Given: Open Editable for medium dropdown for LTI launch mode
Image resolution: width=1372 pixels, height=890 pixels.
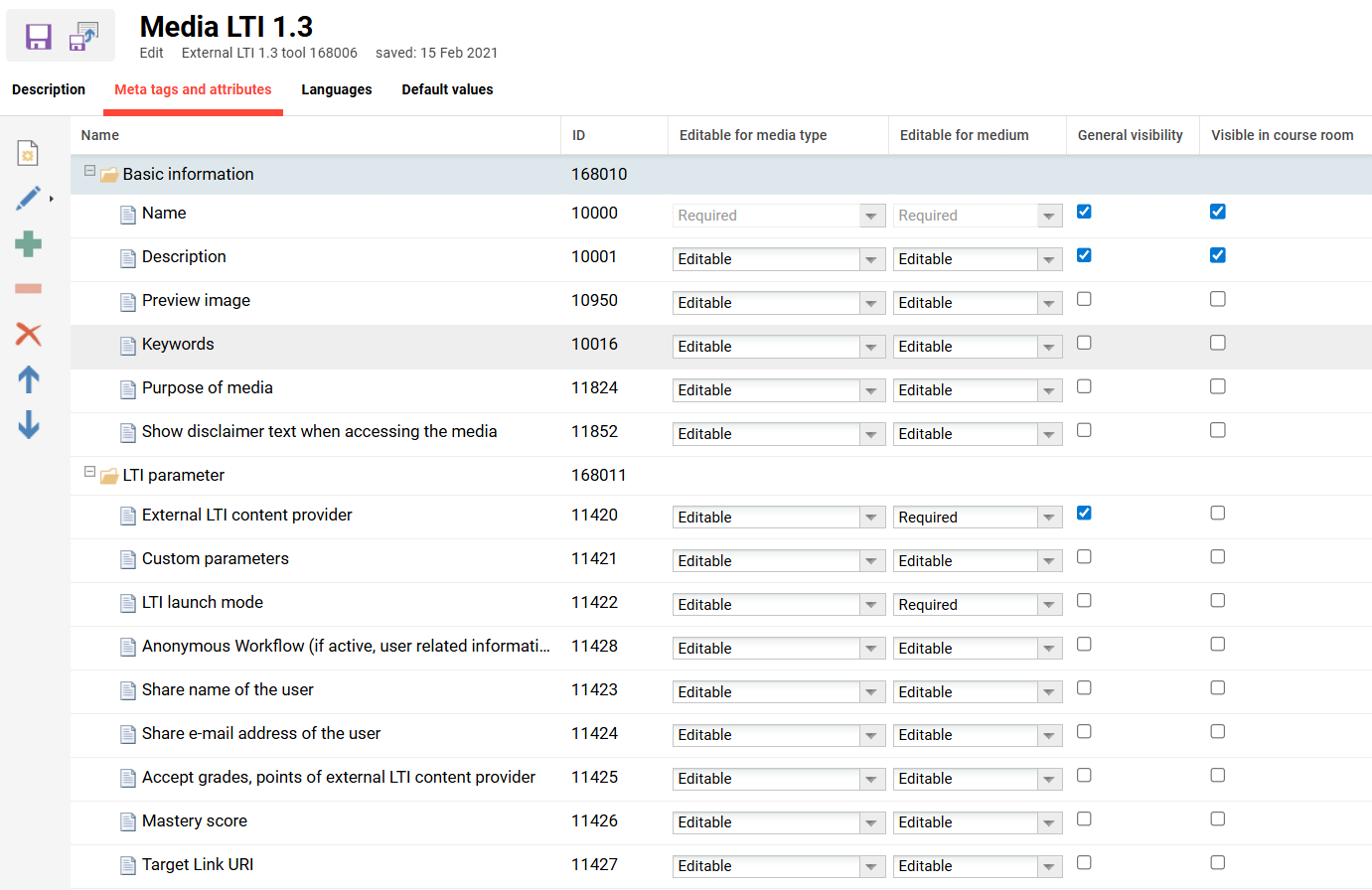Looking at the screenshot, I should 1049,605.
